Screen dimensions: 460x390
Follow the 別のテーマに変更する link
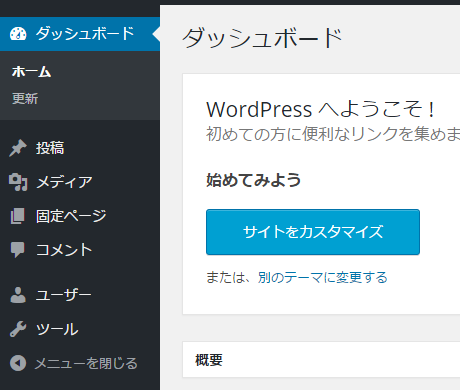tap(323, 277)
